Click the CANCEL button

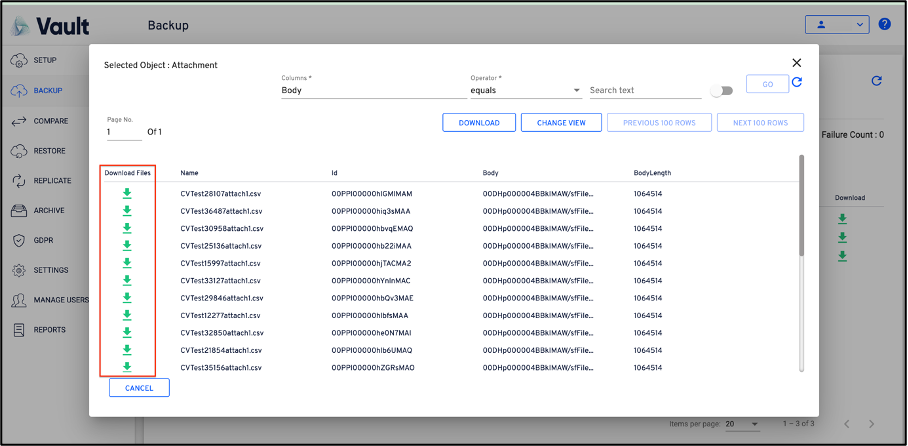coord(139,388)
